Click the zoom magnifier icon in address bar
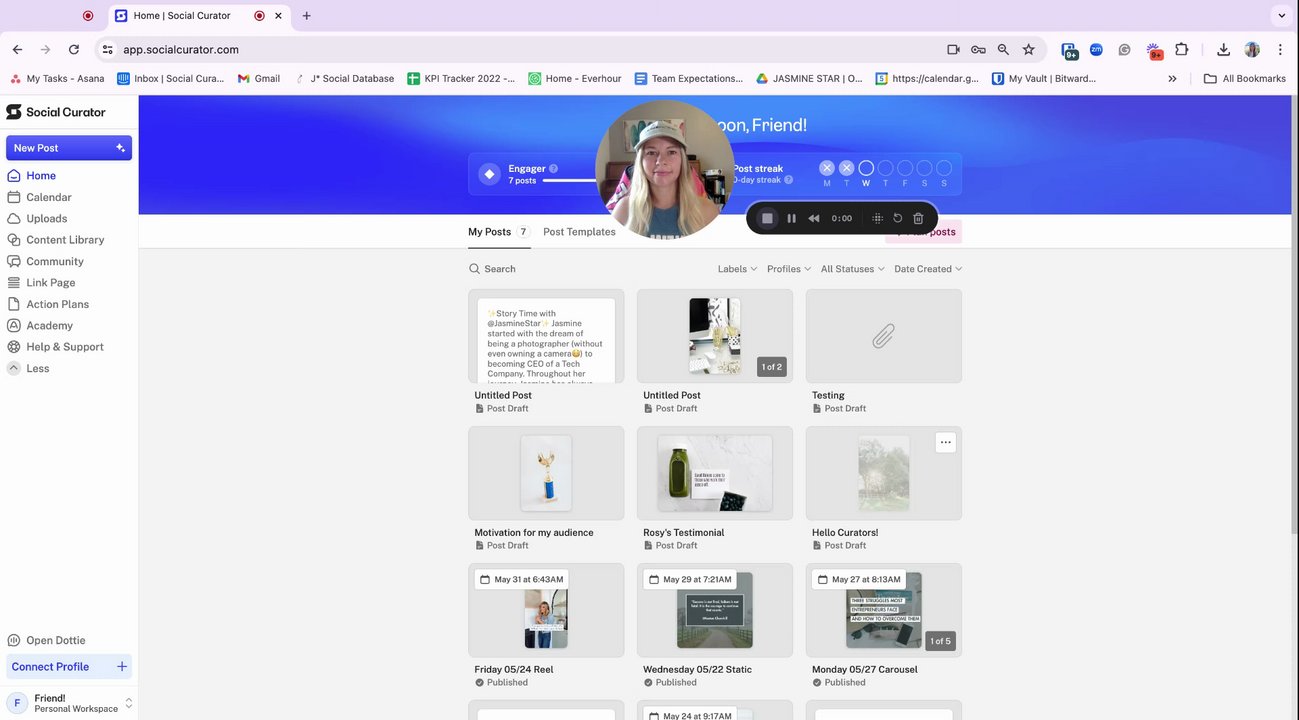The image size is (1299, 720). (1003, 49)
